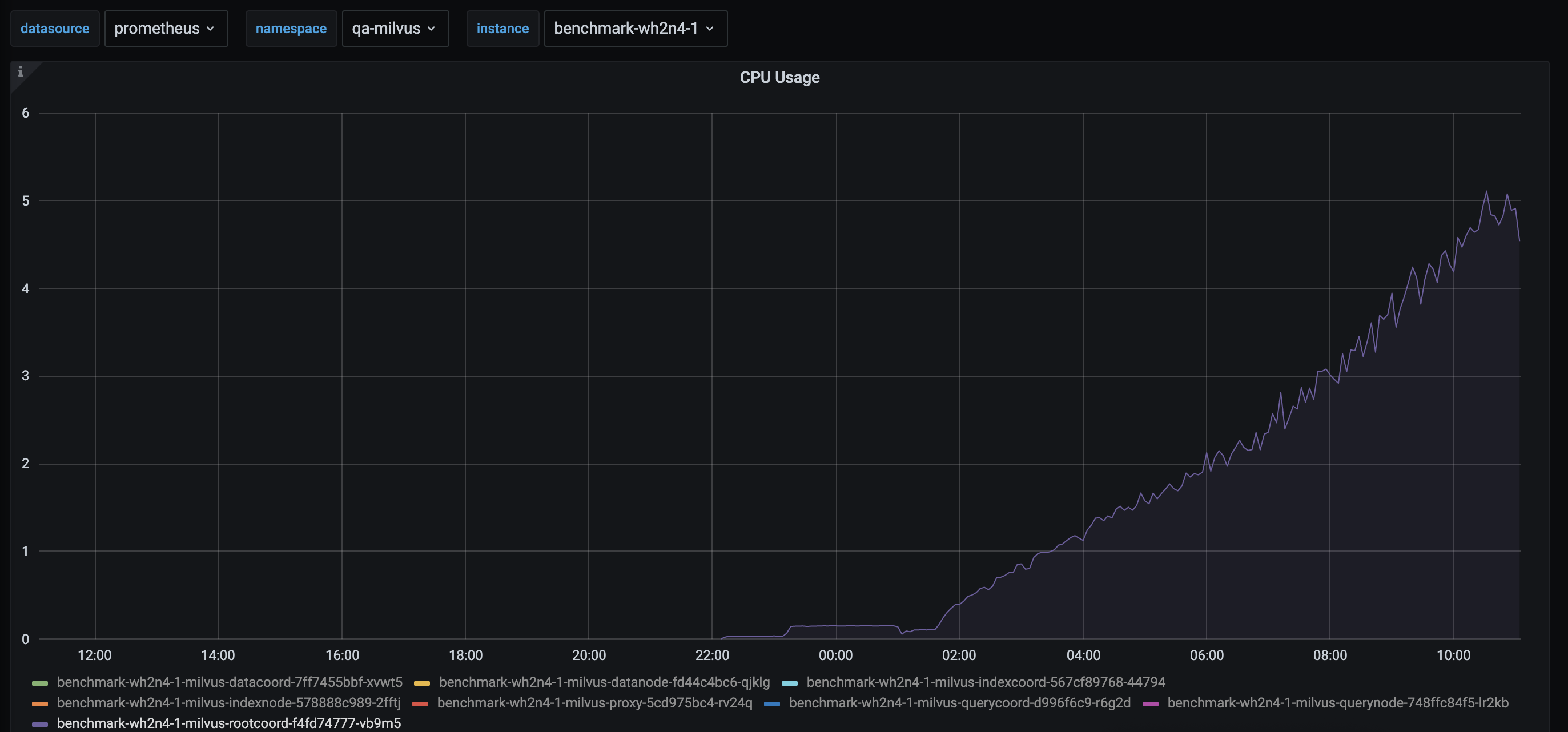
Task: Click the chevron next to prometheus
Action: coord(211,28)
